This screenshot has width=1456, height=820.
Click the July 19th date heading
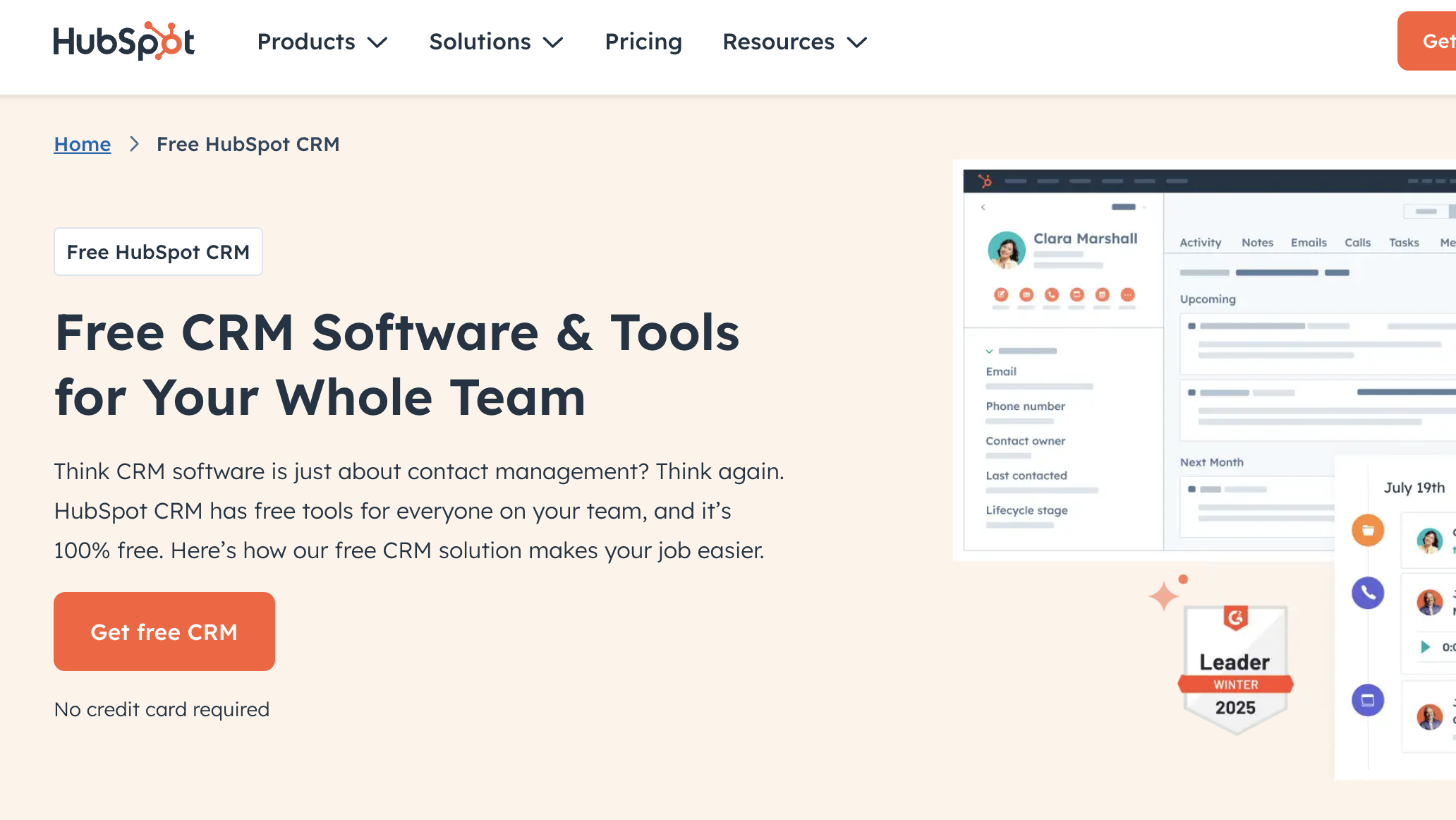1414,487
